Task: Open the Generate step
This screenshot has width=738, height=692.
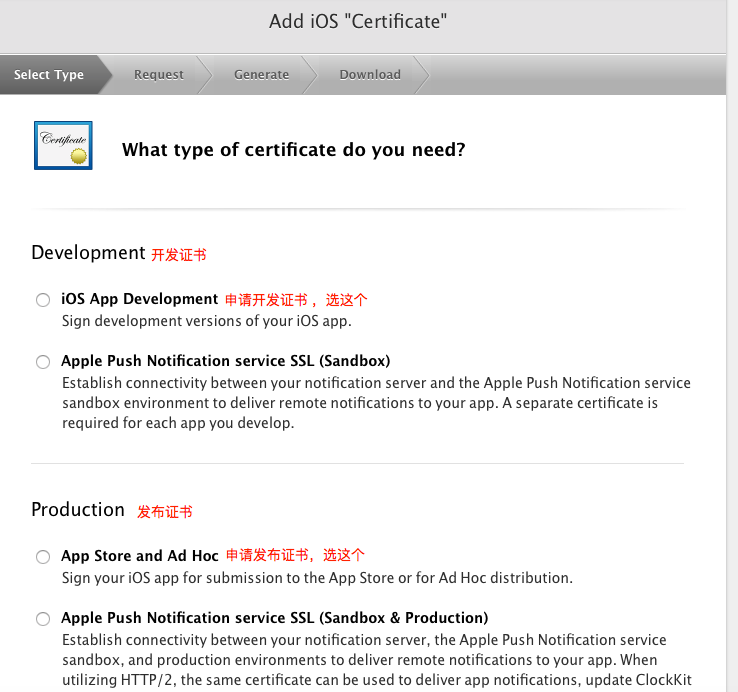Action: click(261, 75)
